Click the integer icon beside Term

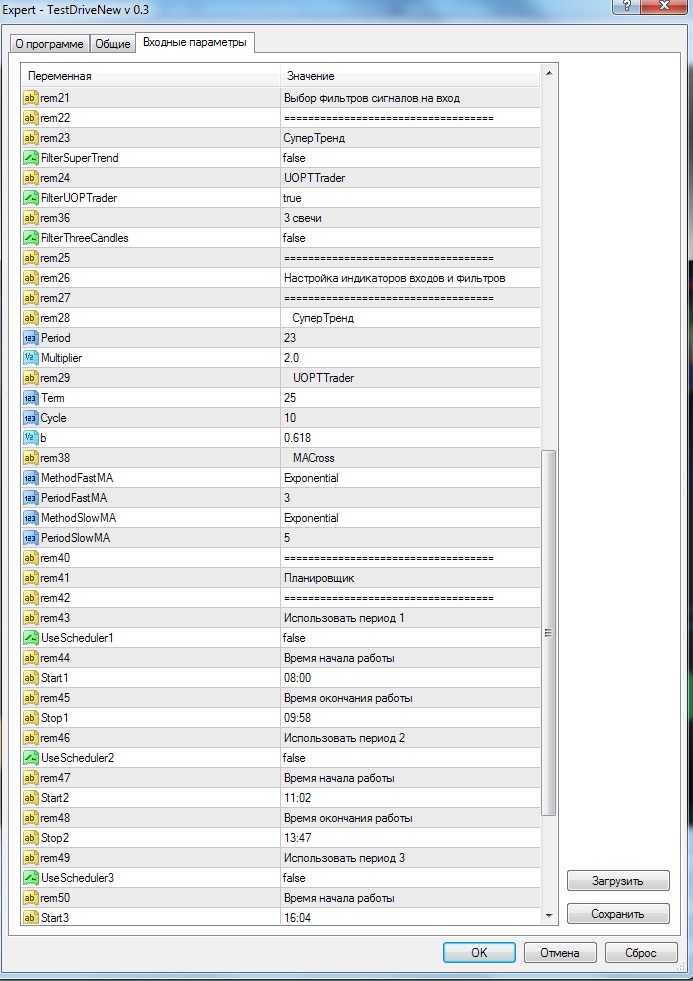tap(31, 399)
